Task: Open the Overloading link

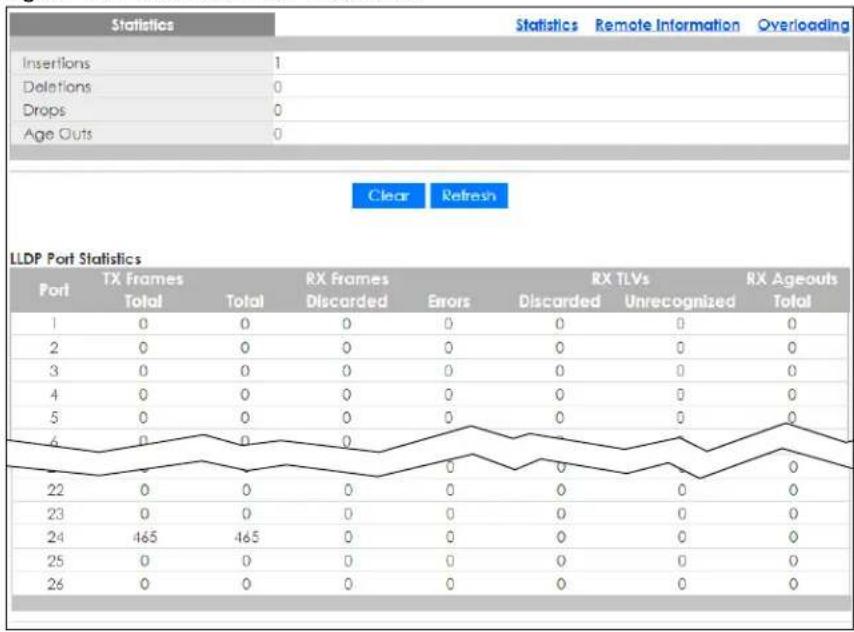Action: 803,25
